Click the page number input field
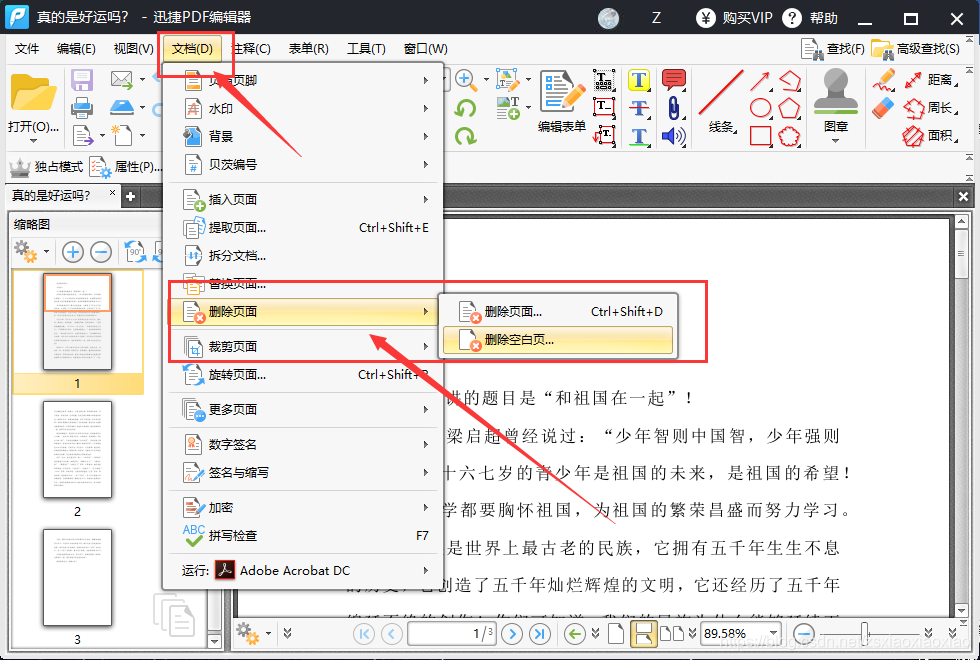980x660 pixels. [x=452, y=634]
